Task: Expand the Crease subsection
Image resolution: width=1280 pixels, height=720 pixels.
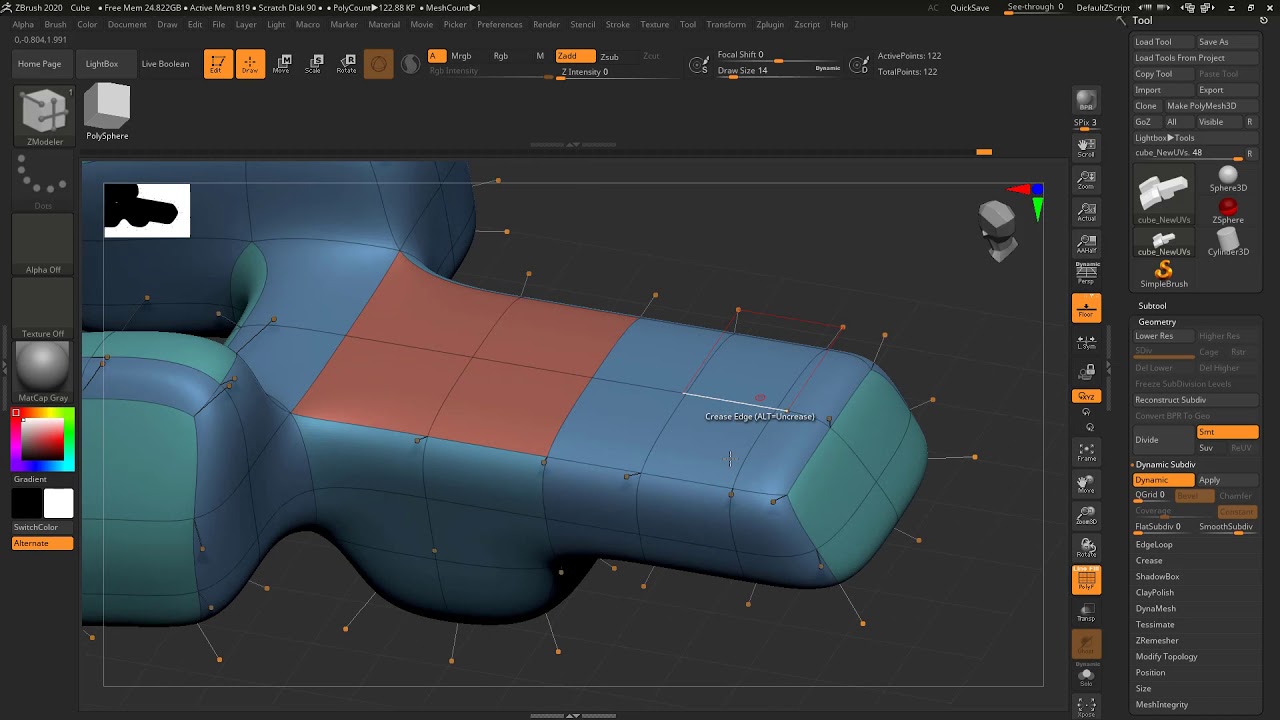Action: (x=1149, y=561)
